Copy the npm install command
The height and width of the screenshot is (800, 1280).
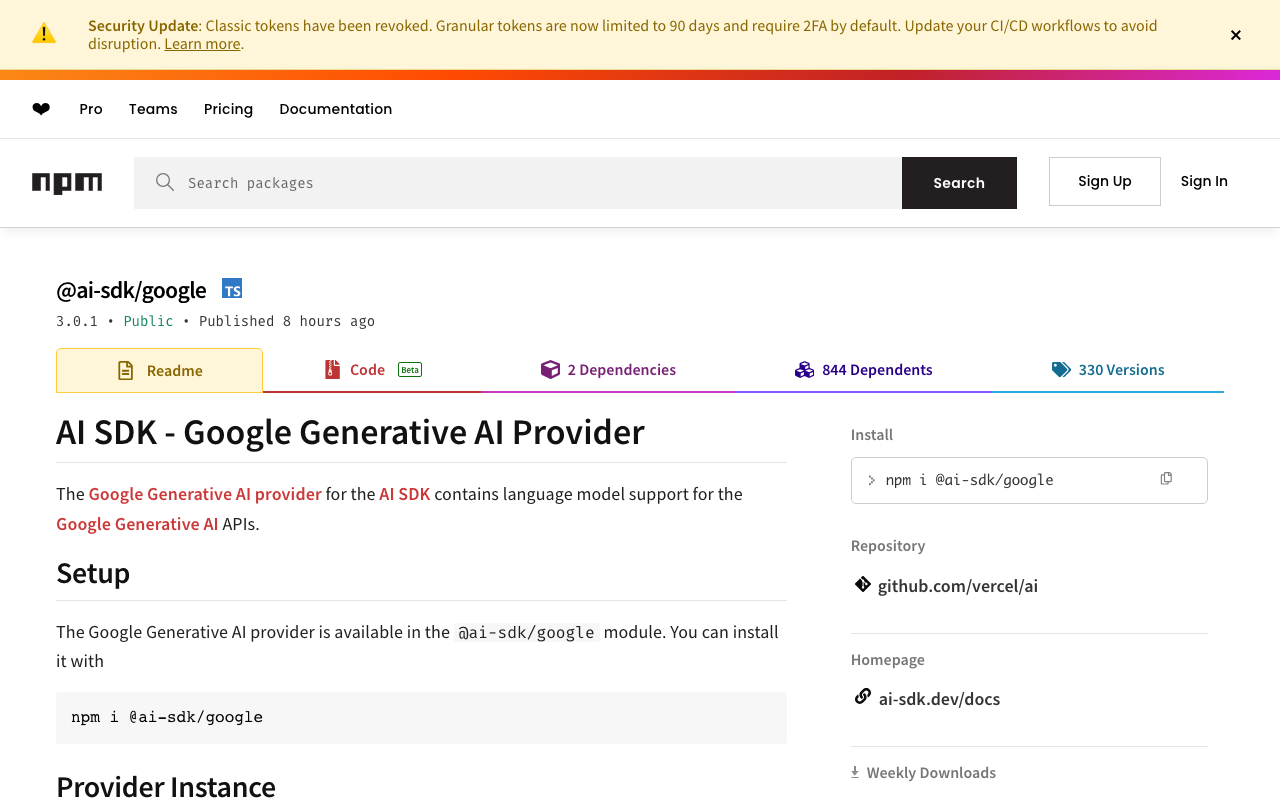coord(1166,479)
